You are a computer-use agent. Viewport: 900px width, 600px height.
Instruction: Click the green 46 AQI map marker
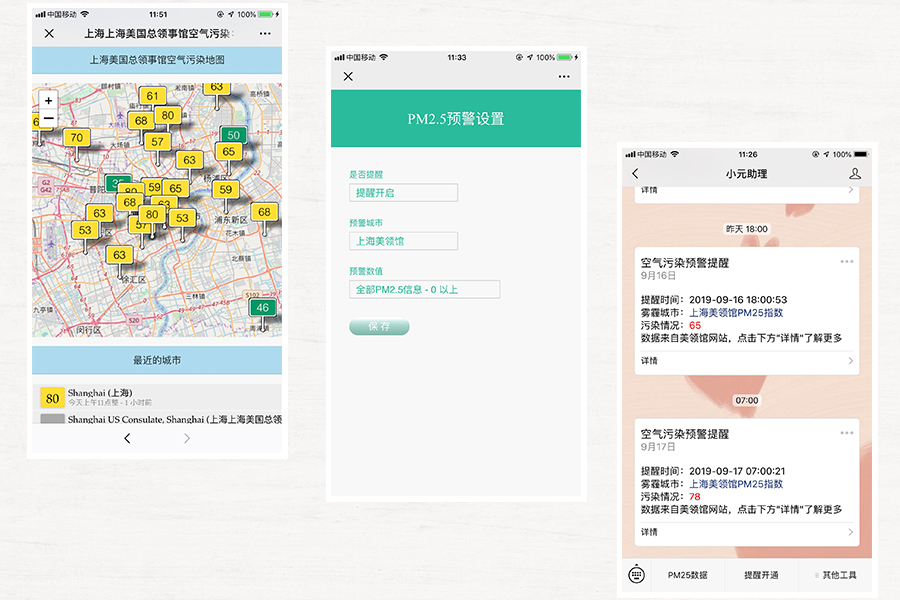[262, 308]
